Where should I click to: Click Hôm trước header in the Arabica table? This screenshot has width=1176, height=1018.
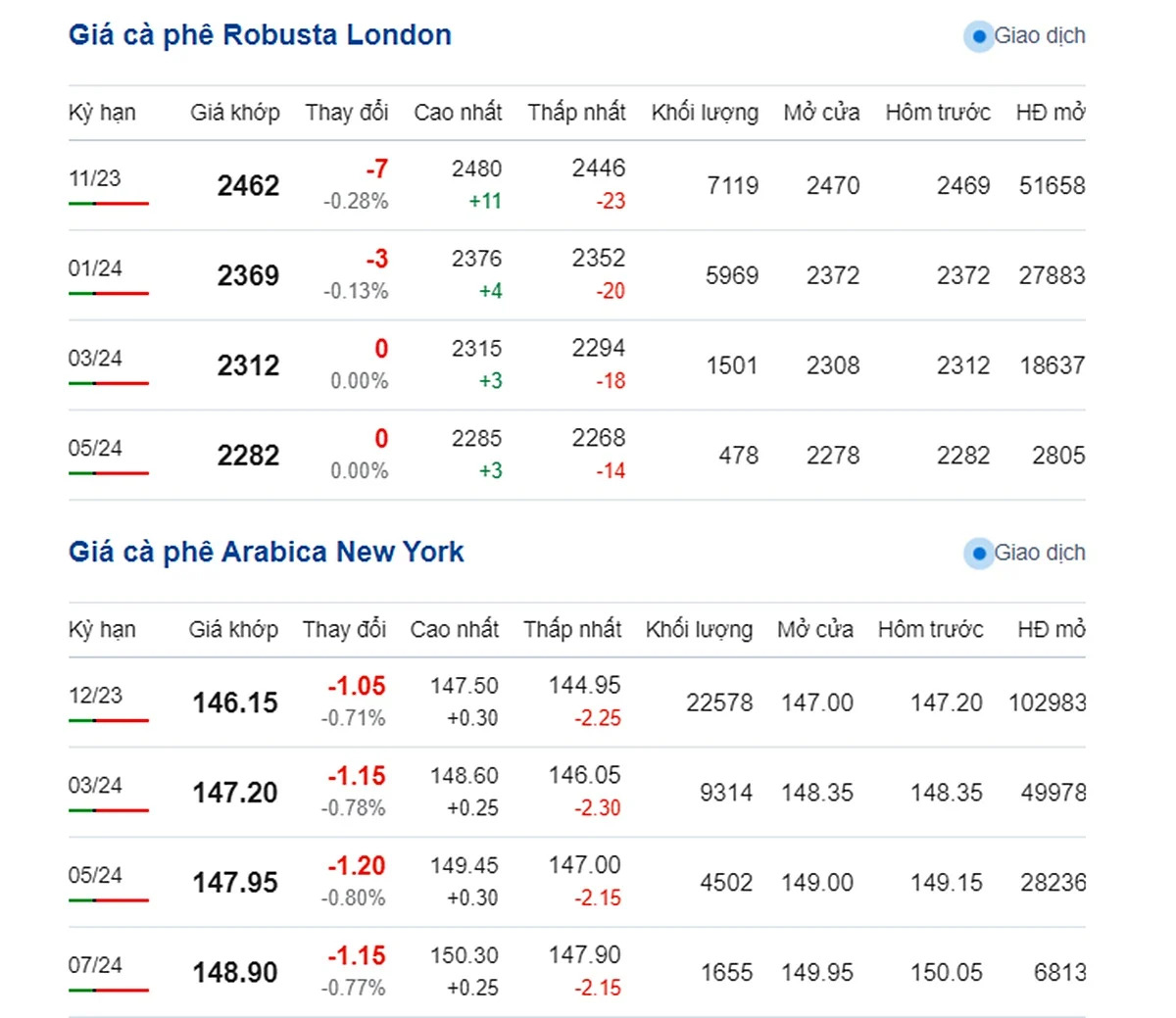click(930, 629)
